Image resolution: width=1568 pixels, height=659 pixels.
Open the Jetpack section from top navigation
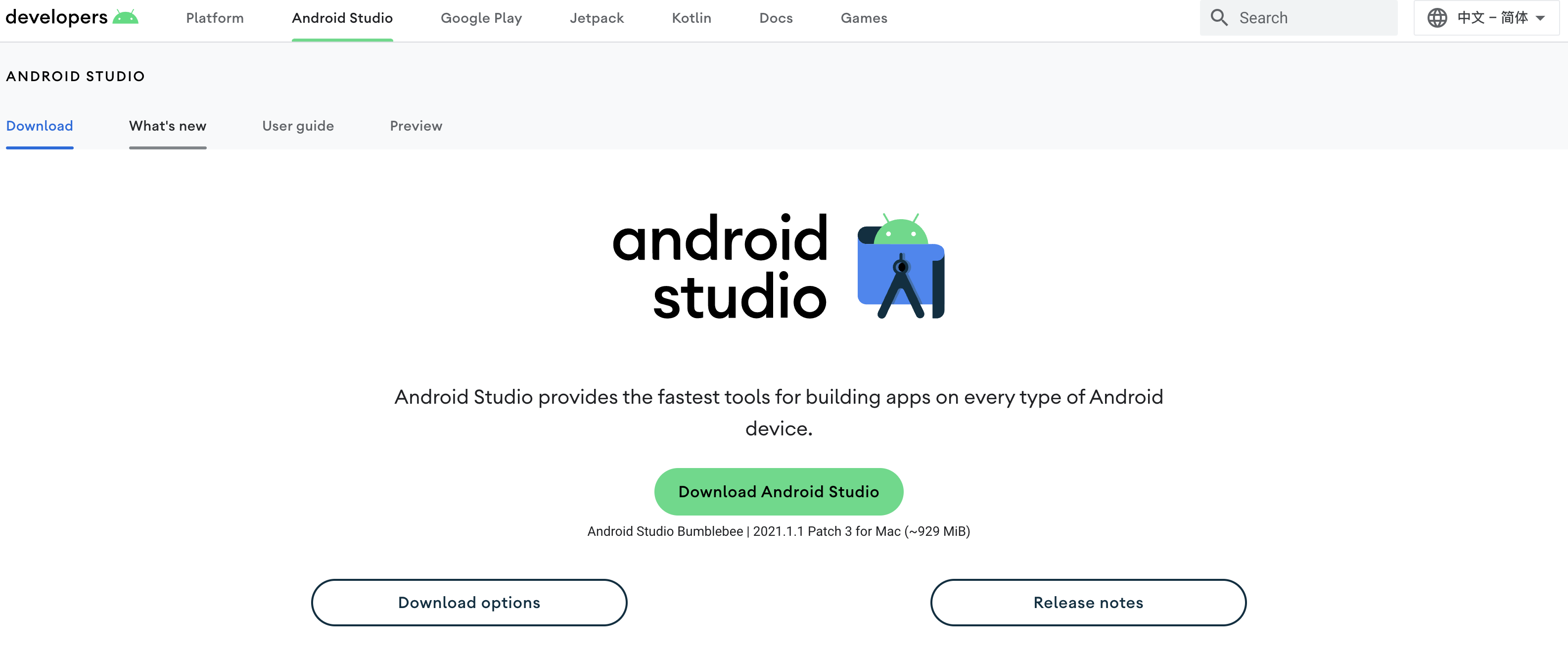pyautogui.click(x=597, y=18)
